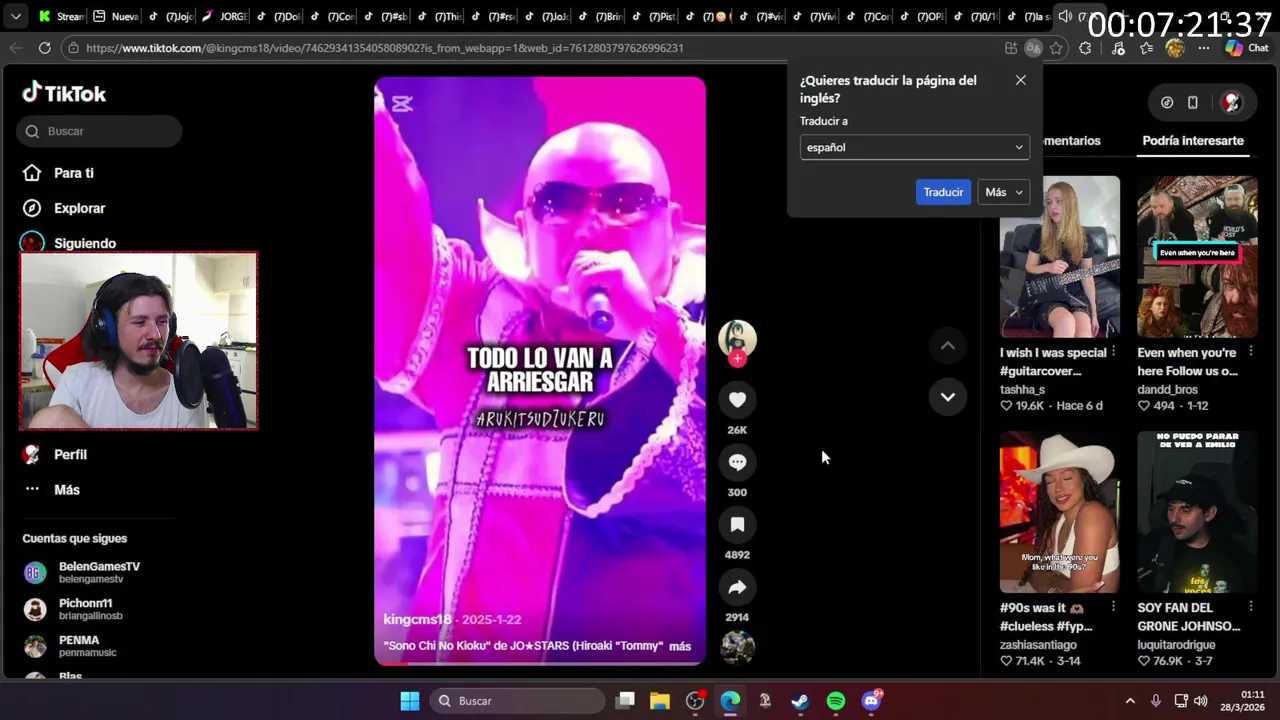The width and height of the screenshot is (1280, 720).
Task: Click the translate icon in the address bar
Action: (x=1033, y=48)
